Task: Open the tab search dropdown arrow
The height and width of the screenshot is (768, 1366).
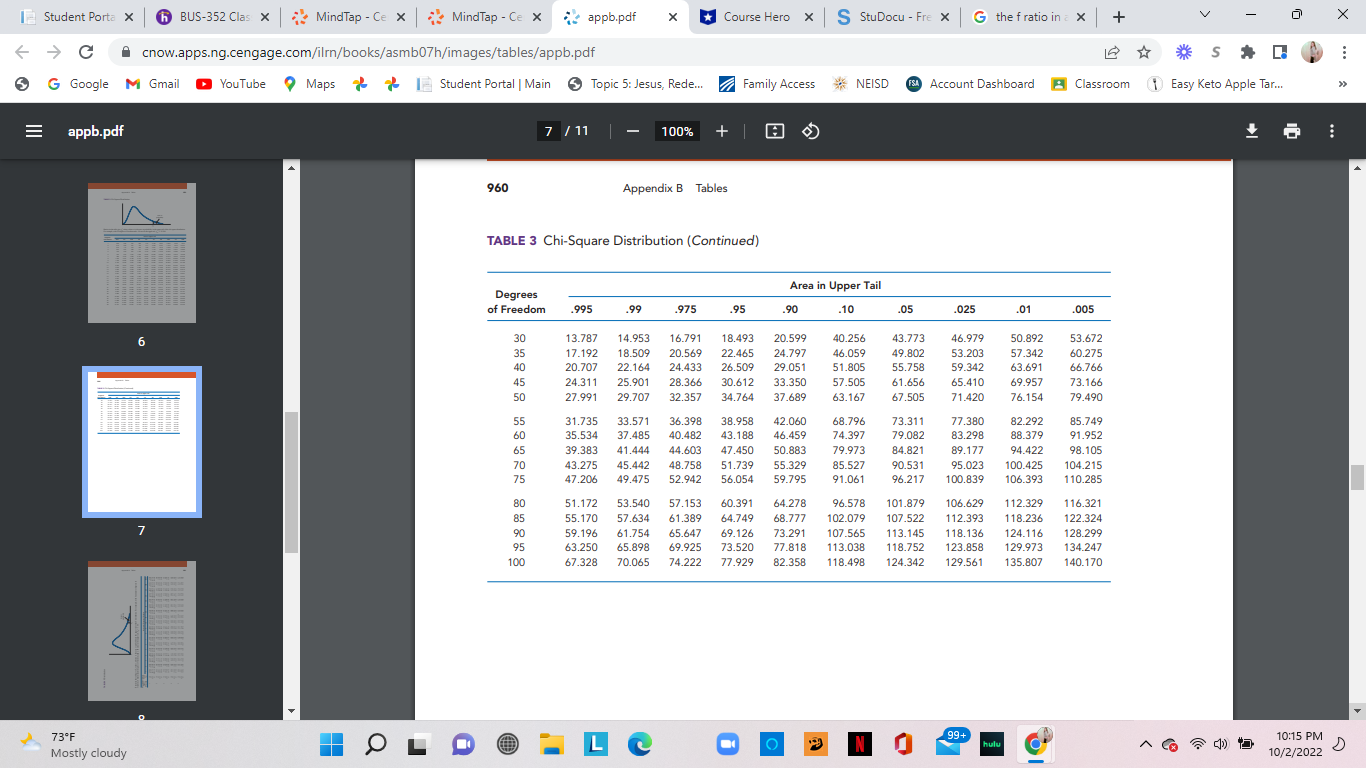Action: pos(1203,17)
